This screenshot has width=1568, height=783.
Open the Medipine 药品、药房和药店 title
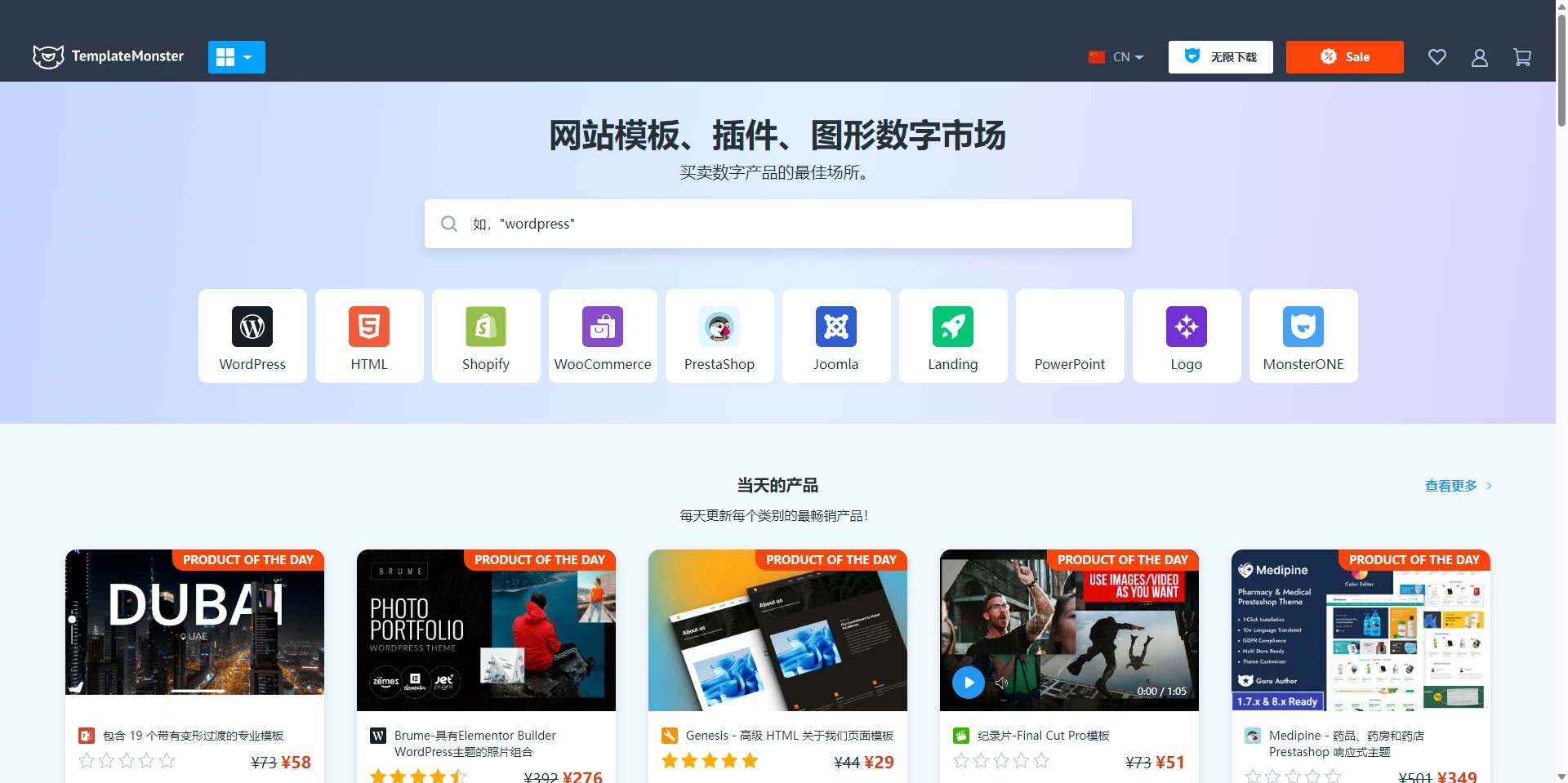pyautogui.click(x=1347, y=744)
